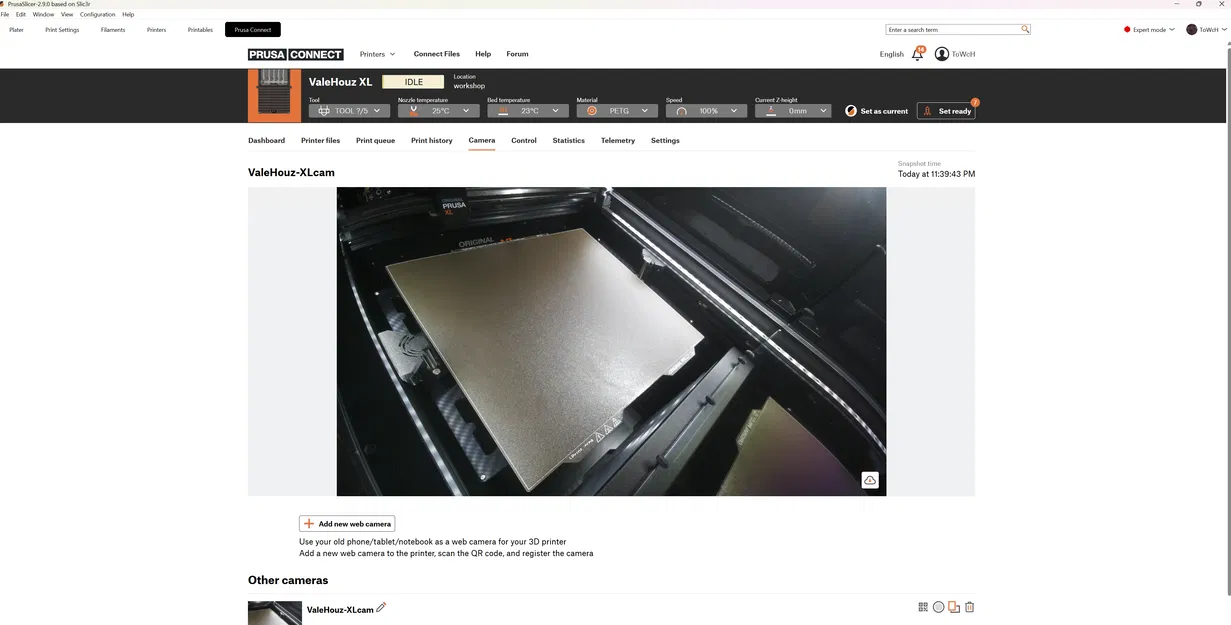Viewport: 1231px width, 625px height.
Task: Open the Material dropdown showing PETG
Action: 617,110
